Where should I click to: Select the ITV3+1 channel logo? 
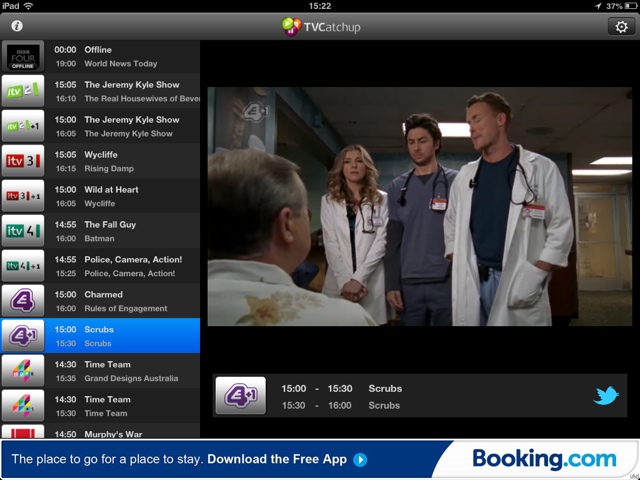click(23, 196)
